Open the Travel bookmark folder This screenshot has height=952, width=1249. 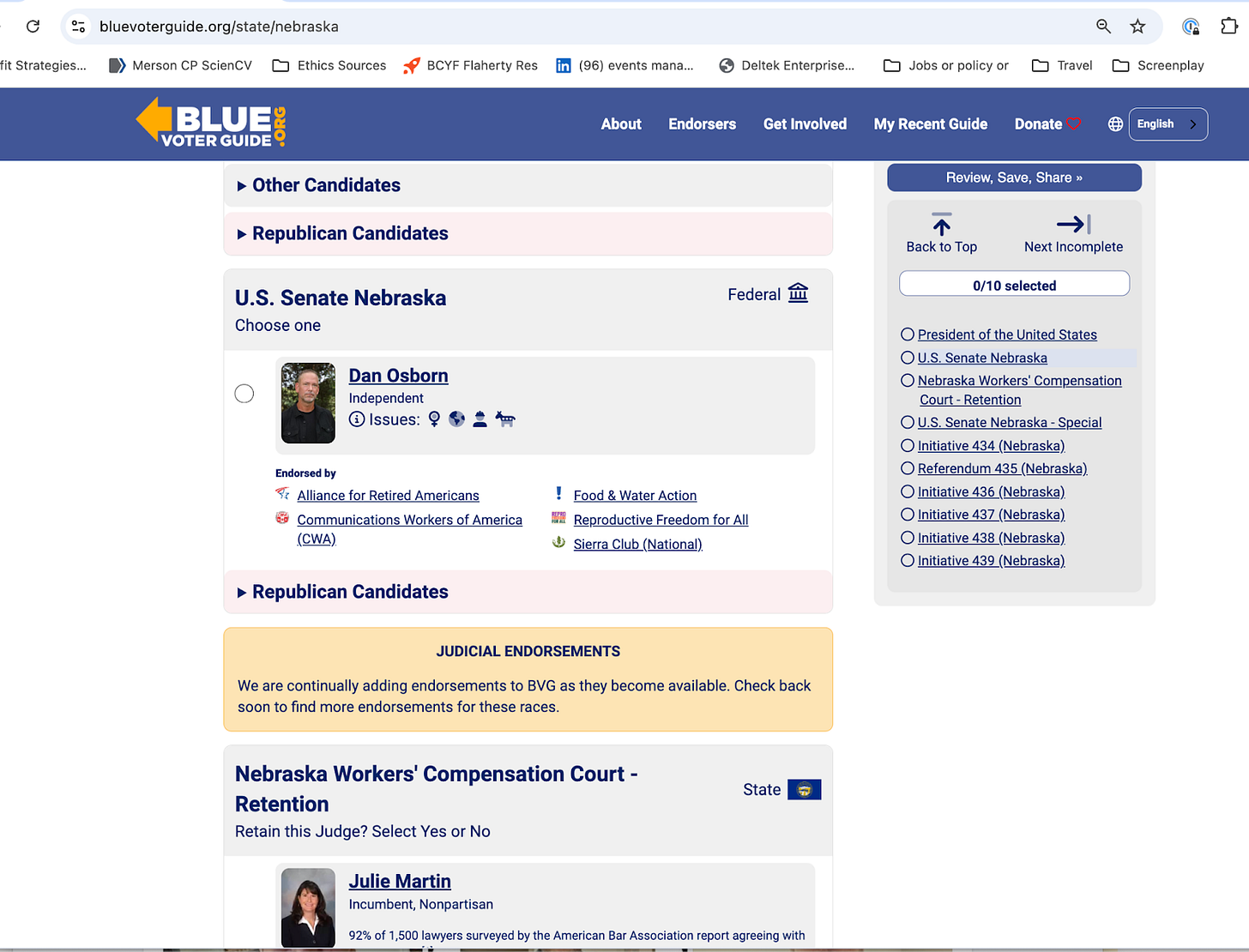click(1062, 65)
